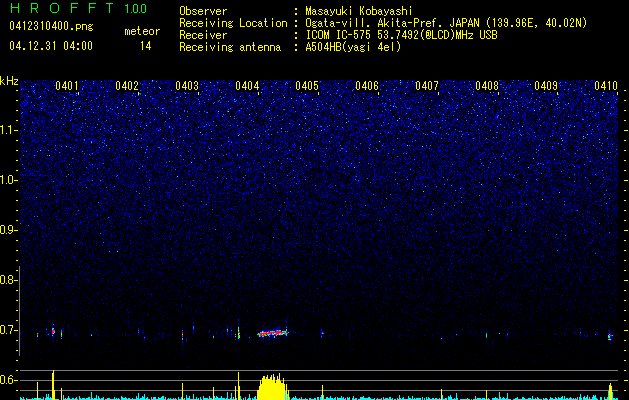This screenshot has width=629, height=400.
Task: Click the 'Receiving Location' label
Action: 233,23
